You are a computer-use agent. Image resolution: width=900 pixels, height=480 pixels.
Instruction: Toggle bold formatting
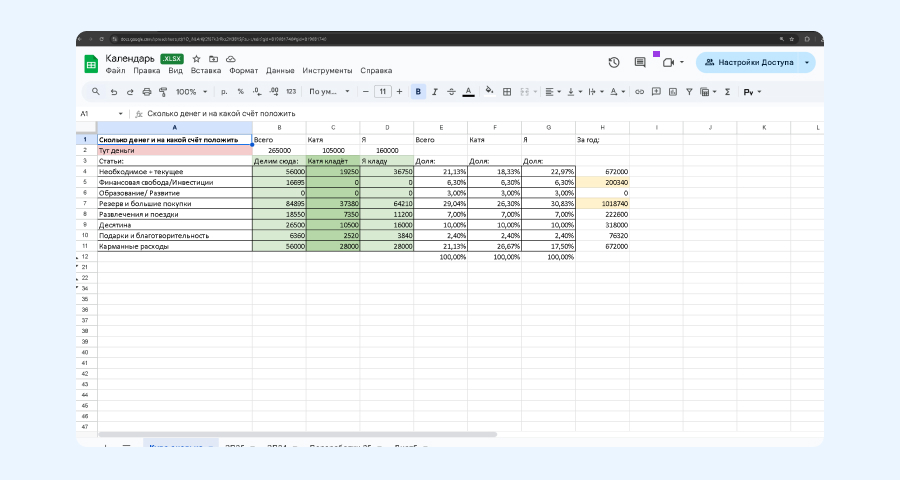coord(418,92)
